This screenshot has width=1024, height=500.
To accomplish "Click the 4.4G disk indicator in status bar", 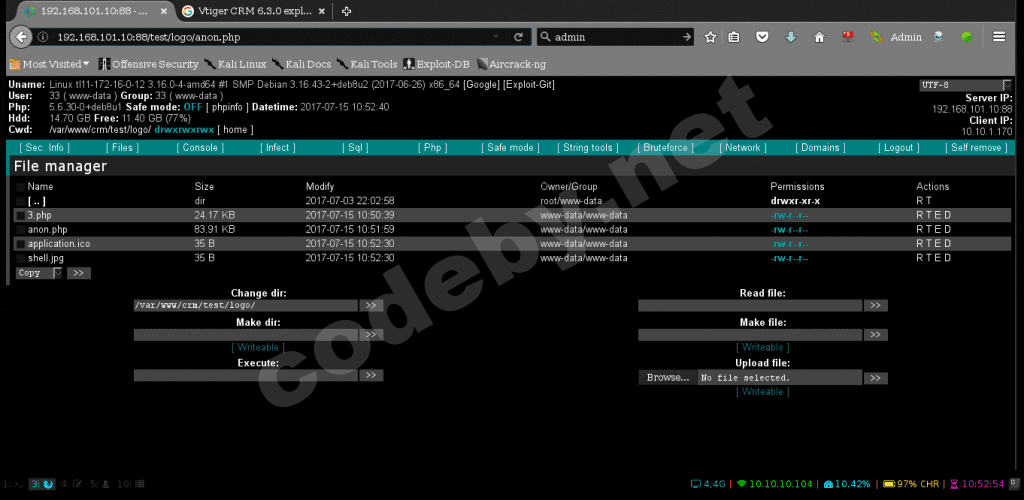I will point(708,484).
